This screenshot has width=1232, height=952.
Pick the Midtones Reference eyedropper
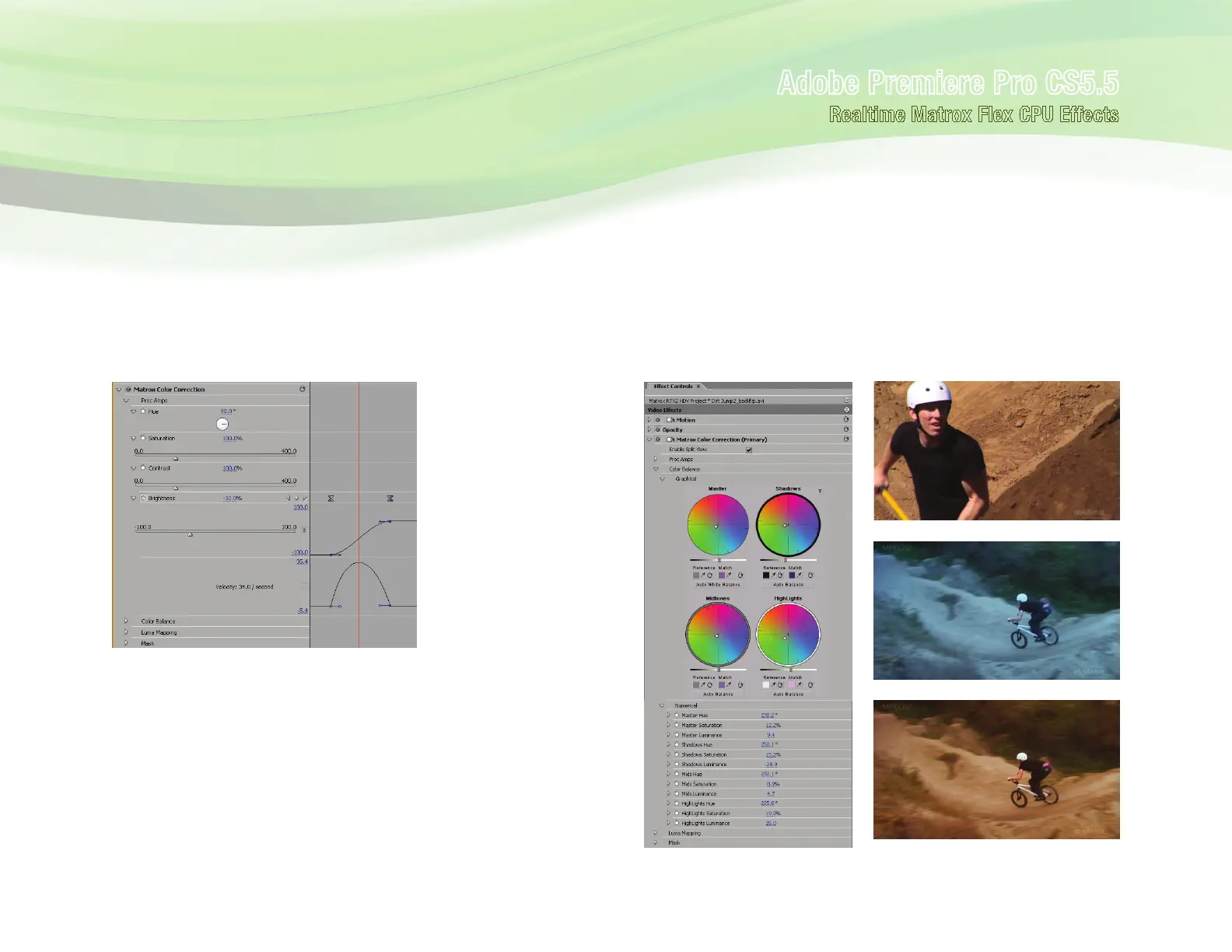tap(704, 685)
